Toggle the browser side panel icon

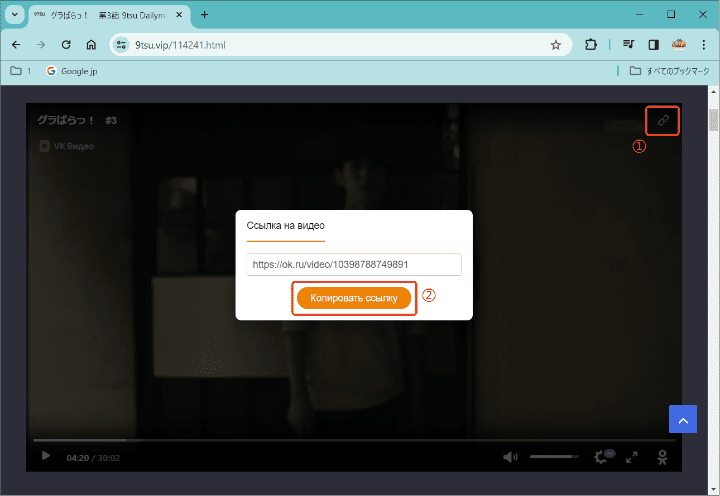tap(653, 45)
